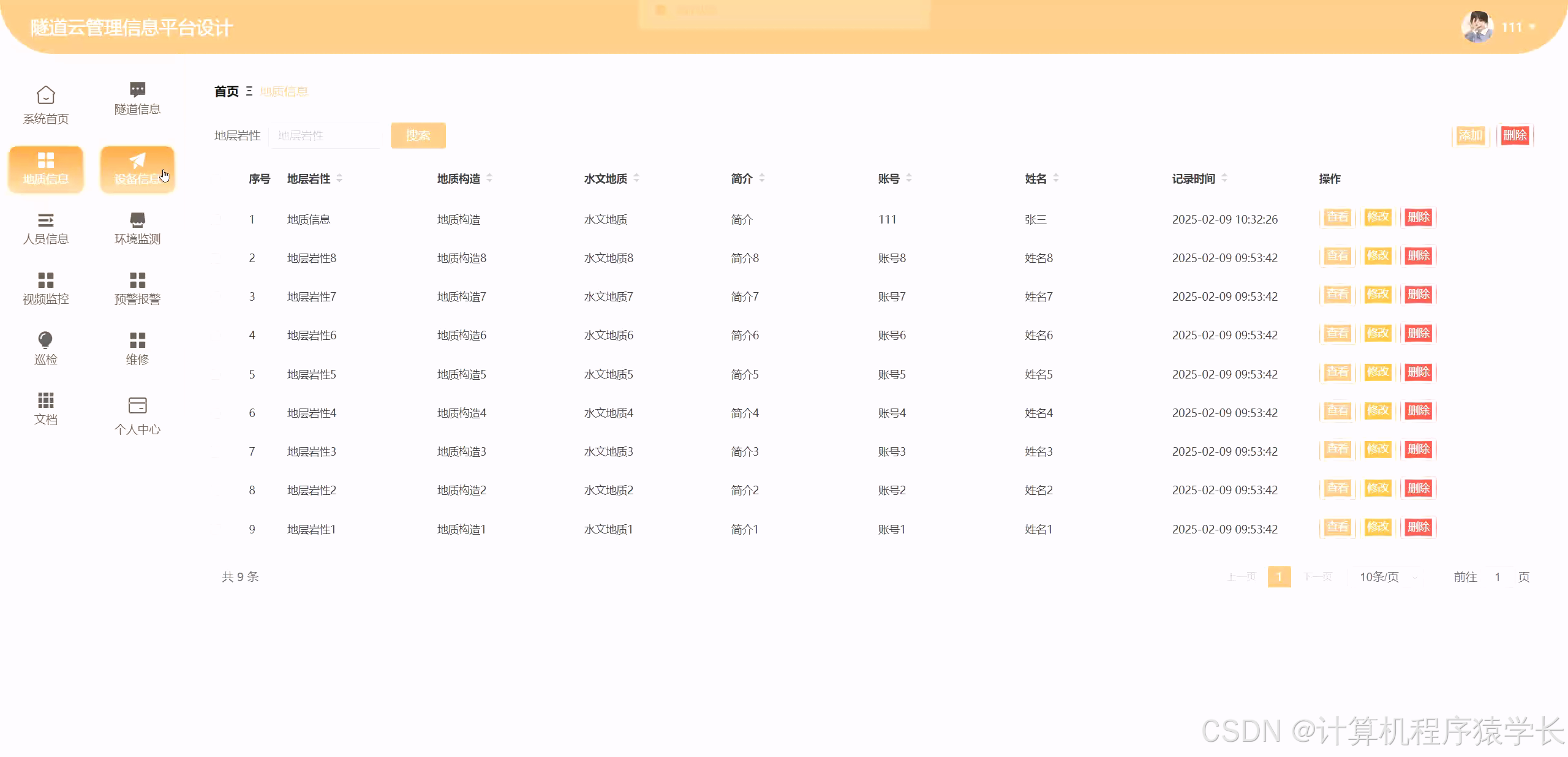The height and width of the screenshot is (757, 1568).
Task: Tick the select-all checkbox in table header
Action: click(216, 179)
